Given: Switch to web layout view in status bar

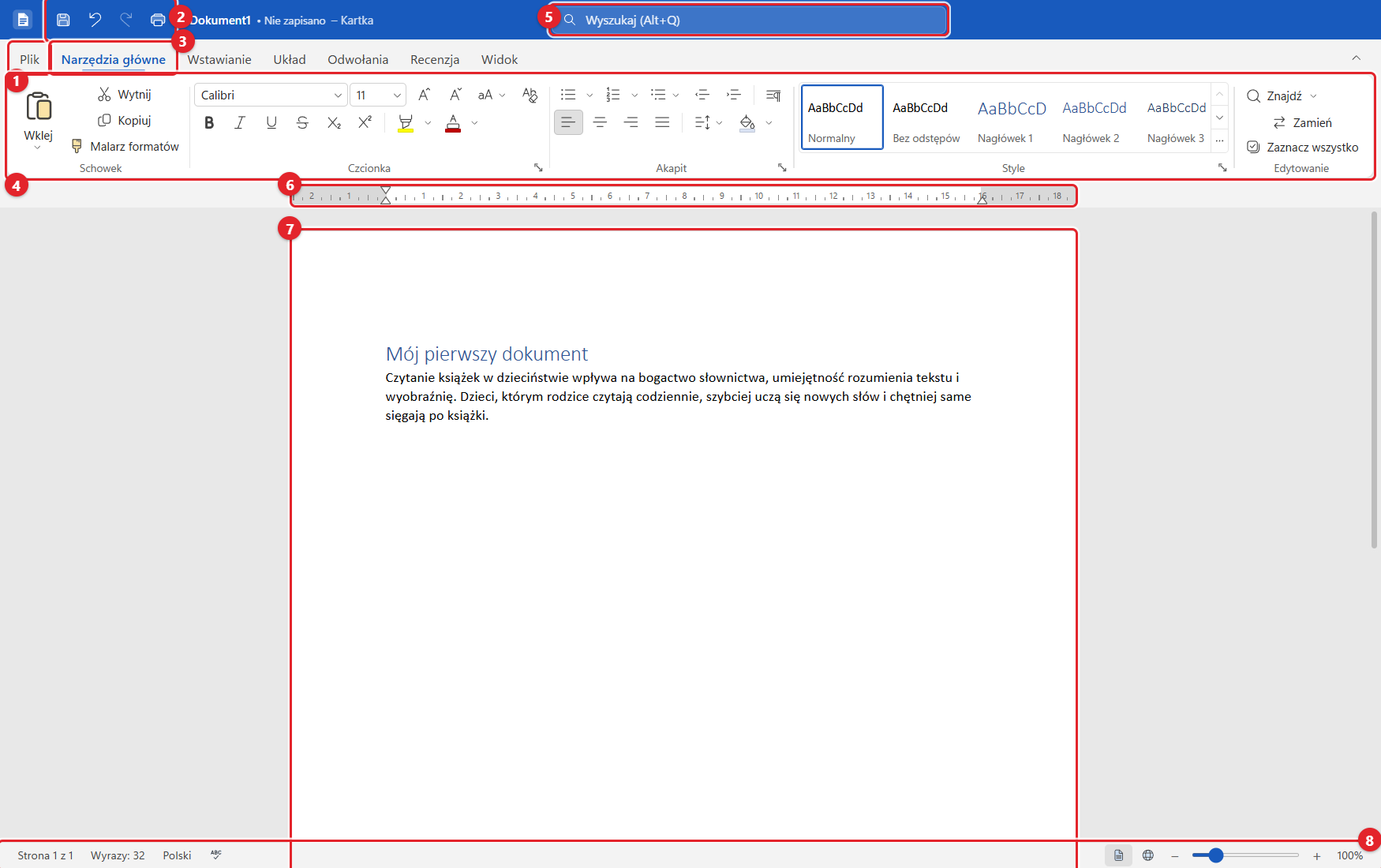Looking at the screenshot, I should pos(1148,855).
